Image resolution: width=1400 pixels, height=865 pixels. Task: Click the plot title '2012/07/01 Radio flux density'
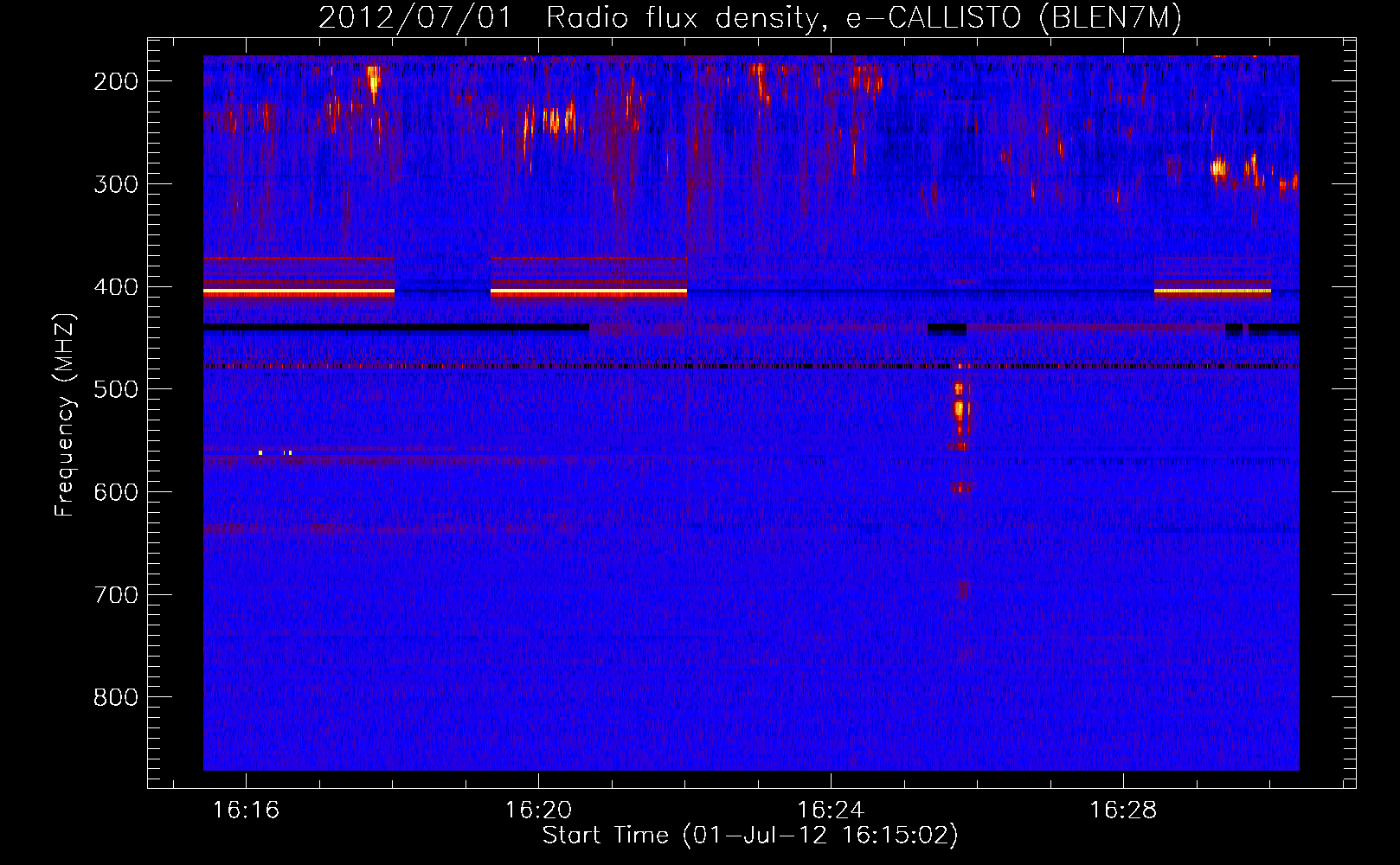(750, 17)
